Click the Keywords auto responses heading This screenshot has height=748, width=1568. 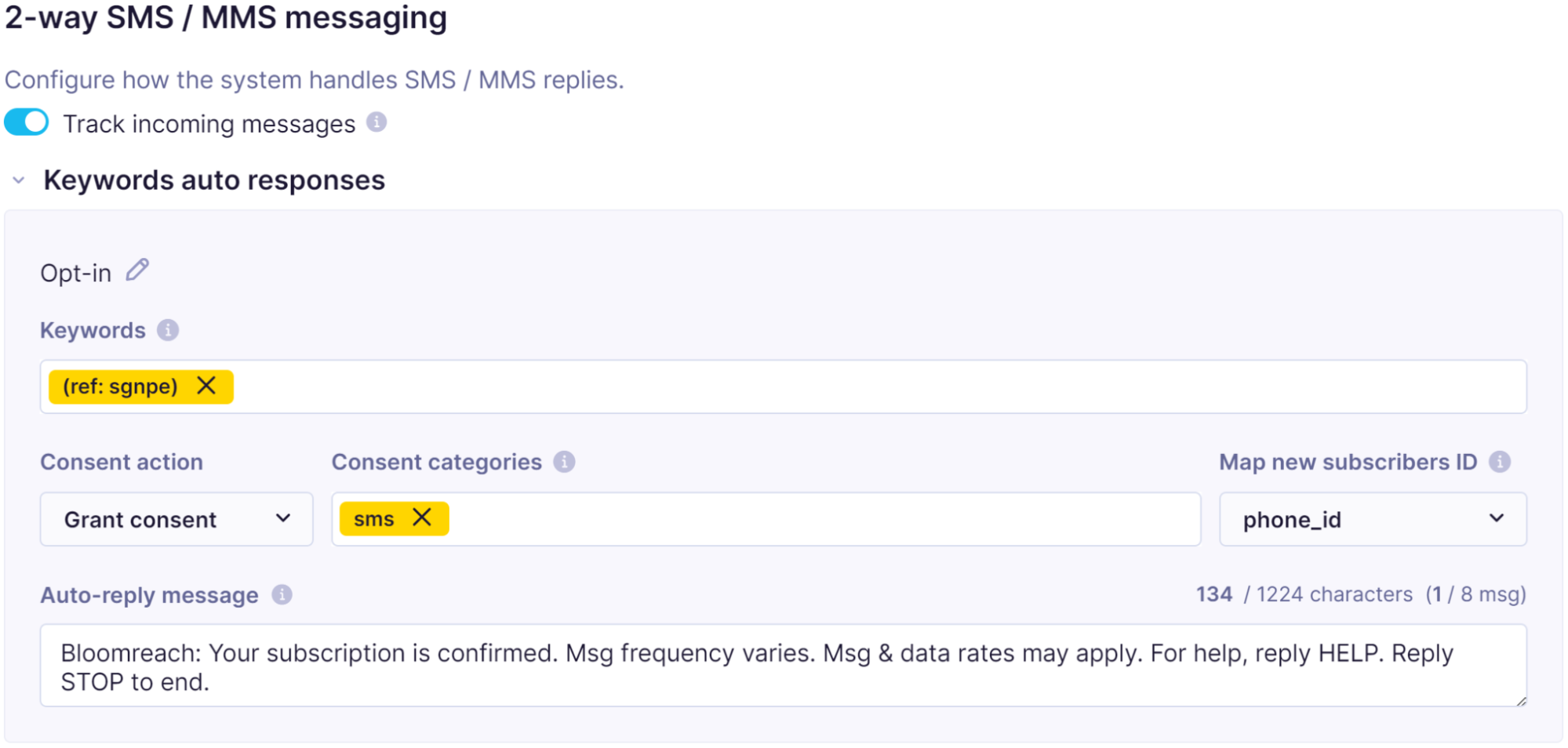pos(214,180)
